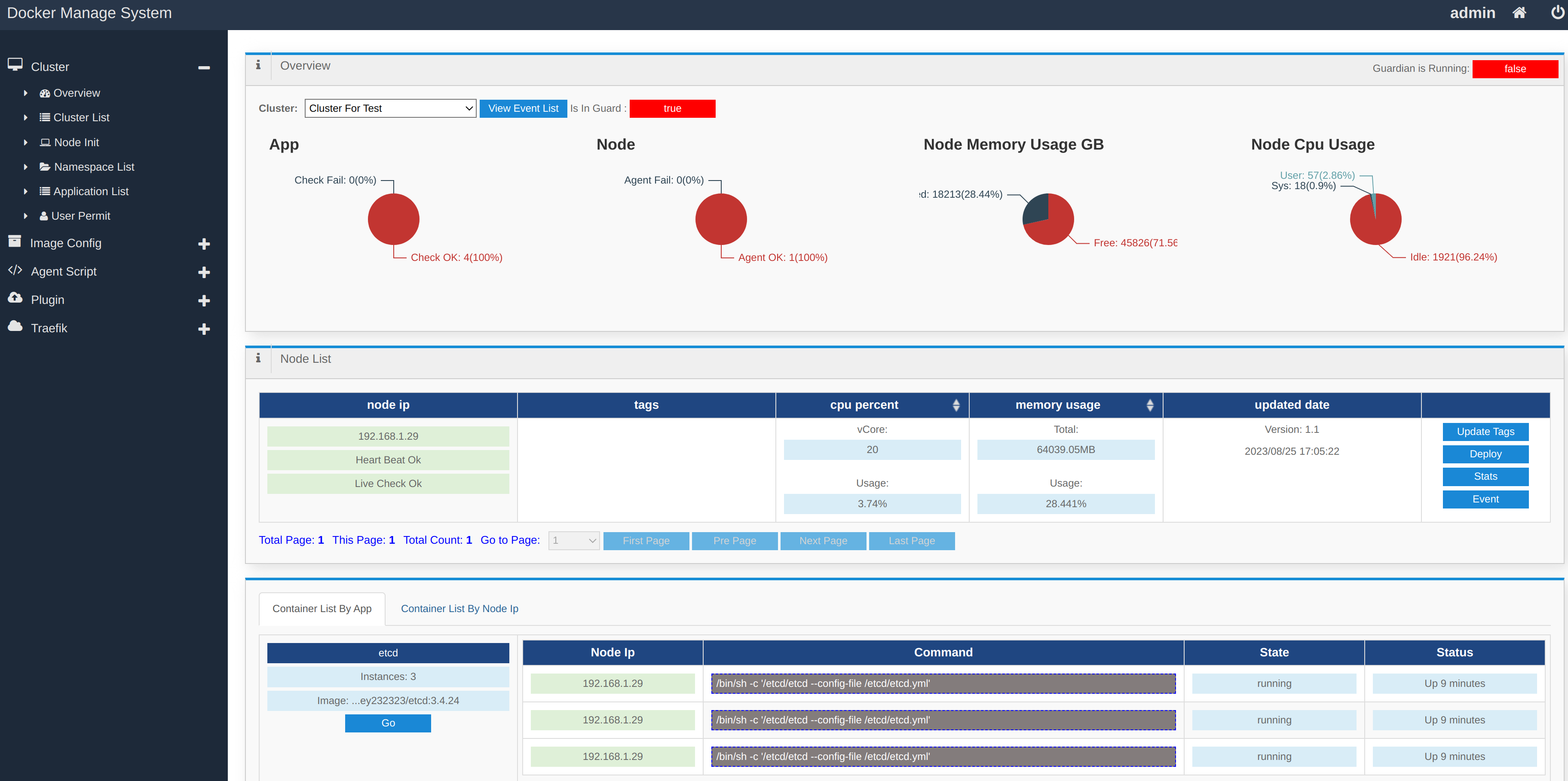
Task: Click the admin username in header
Action: point(1472,13)
